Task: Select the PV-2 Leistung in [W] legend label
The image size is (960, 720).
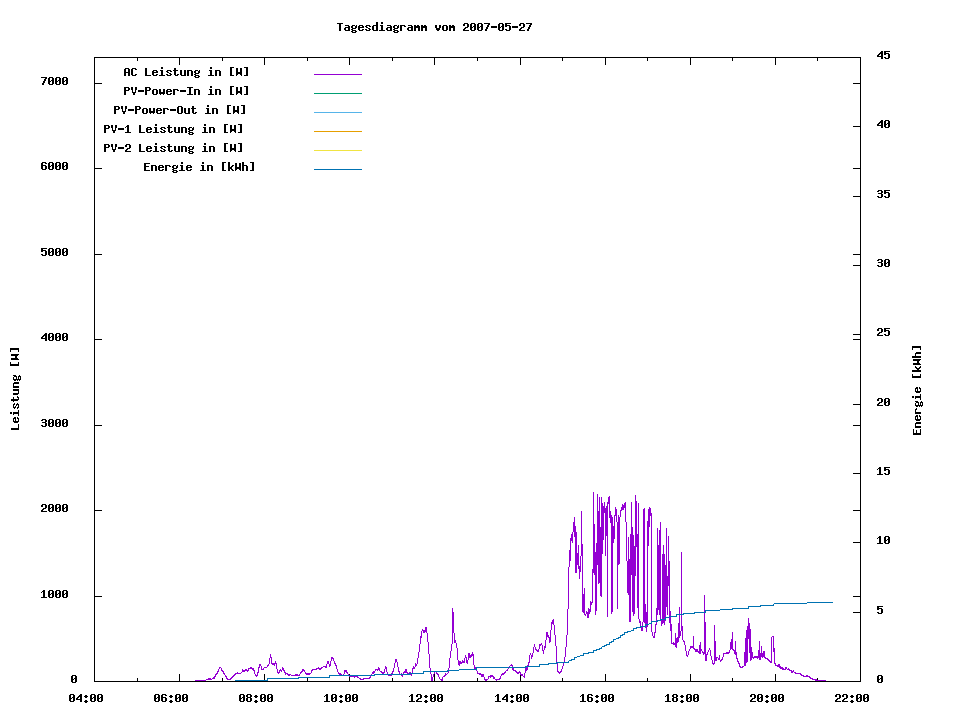Action: [x=173, y=148]
